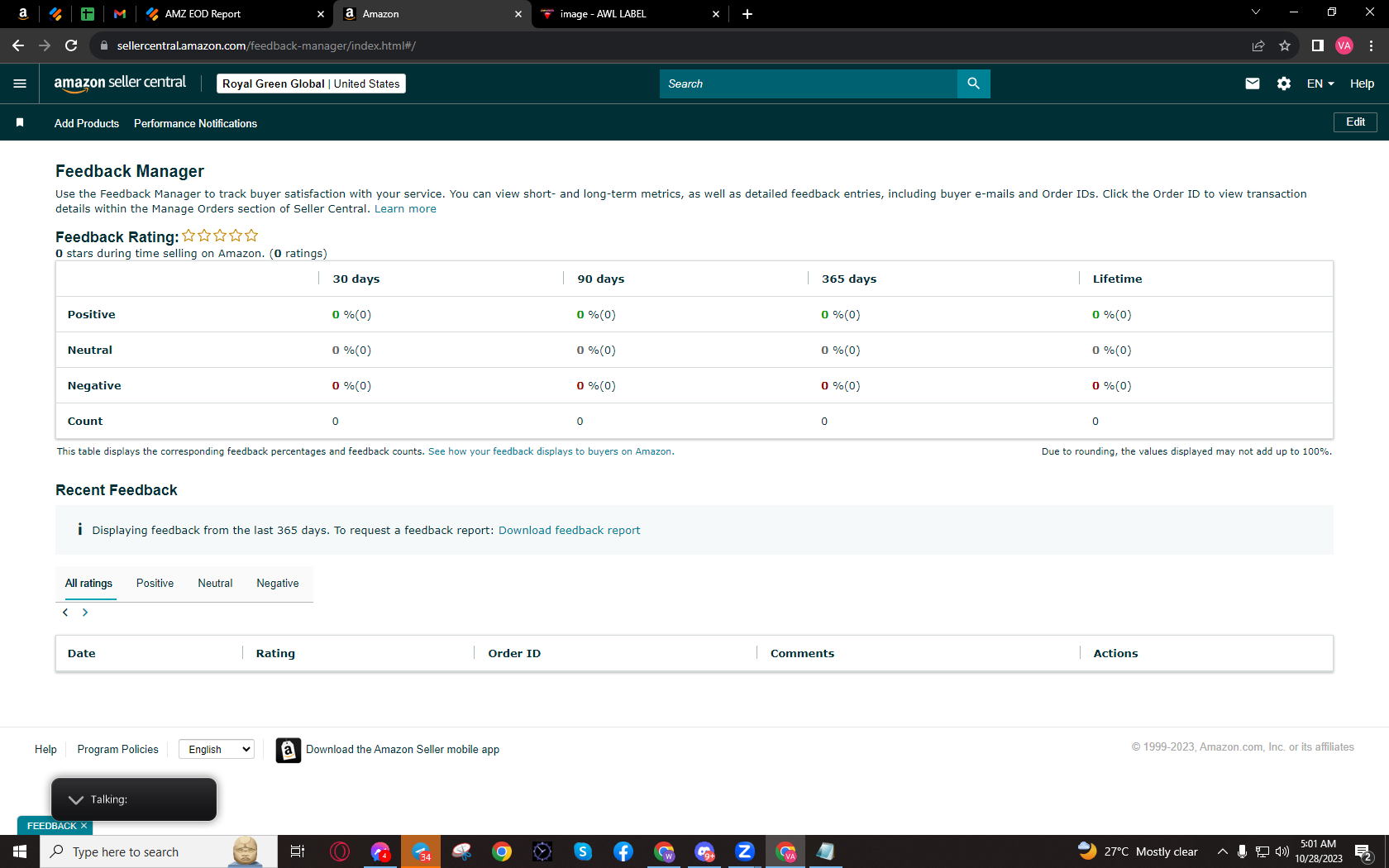
Task: Open how feedback displays to buyers link
Action: [x=550, y=451]
